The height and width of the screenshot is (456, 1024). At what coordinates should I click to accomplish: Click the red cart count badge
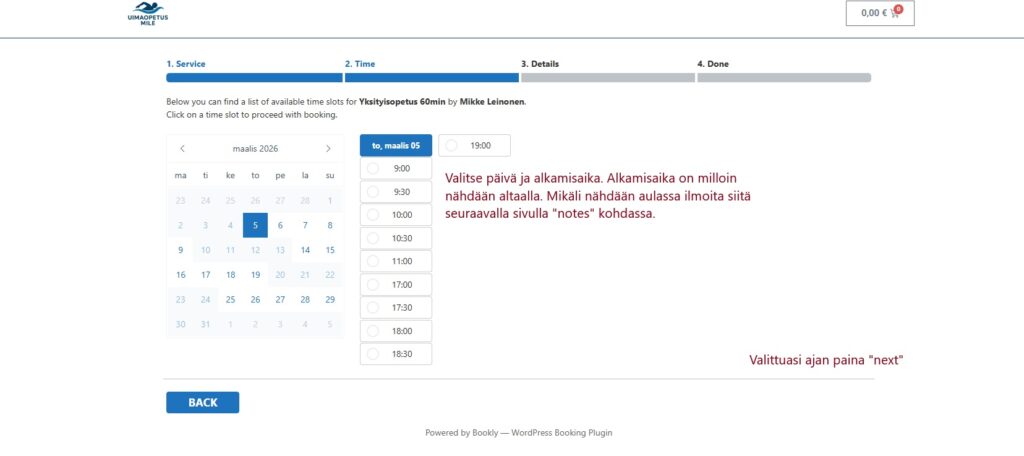click(898, 8)
